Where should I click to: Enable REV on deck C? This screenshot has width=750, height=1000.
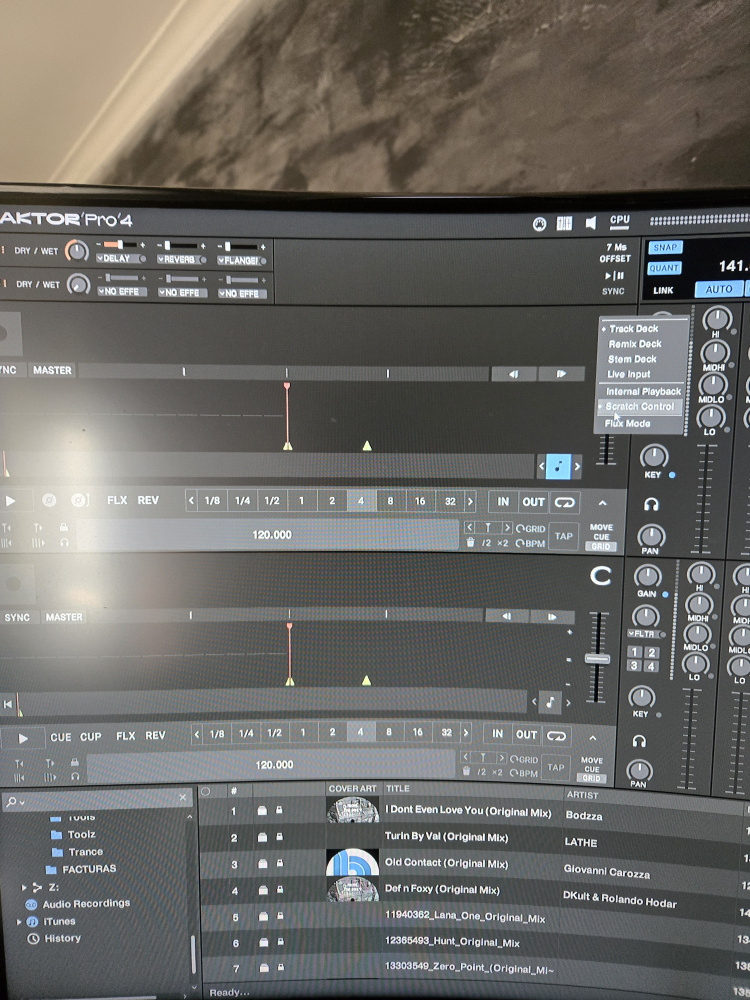coord(155,735)
